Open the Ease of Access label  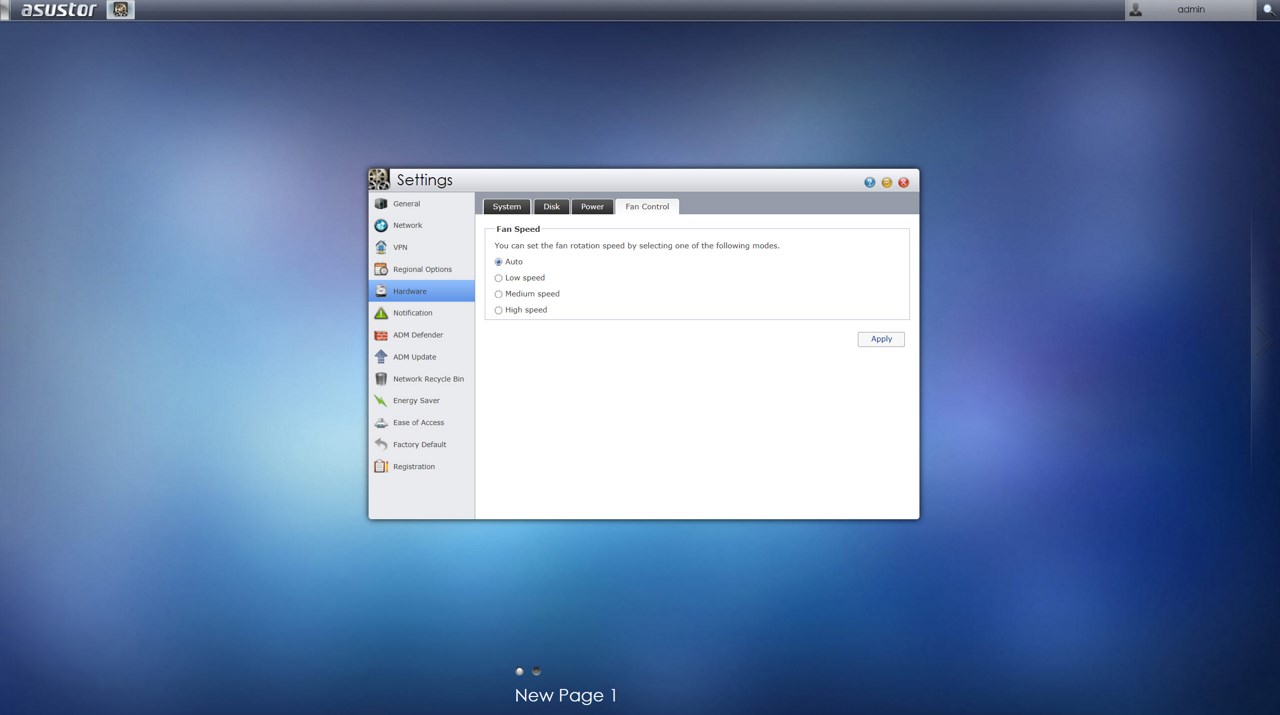[419, 423]
